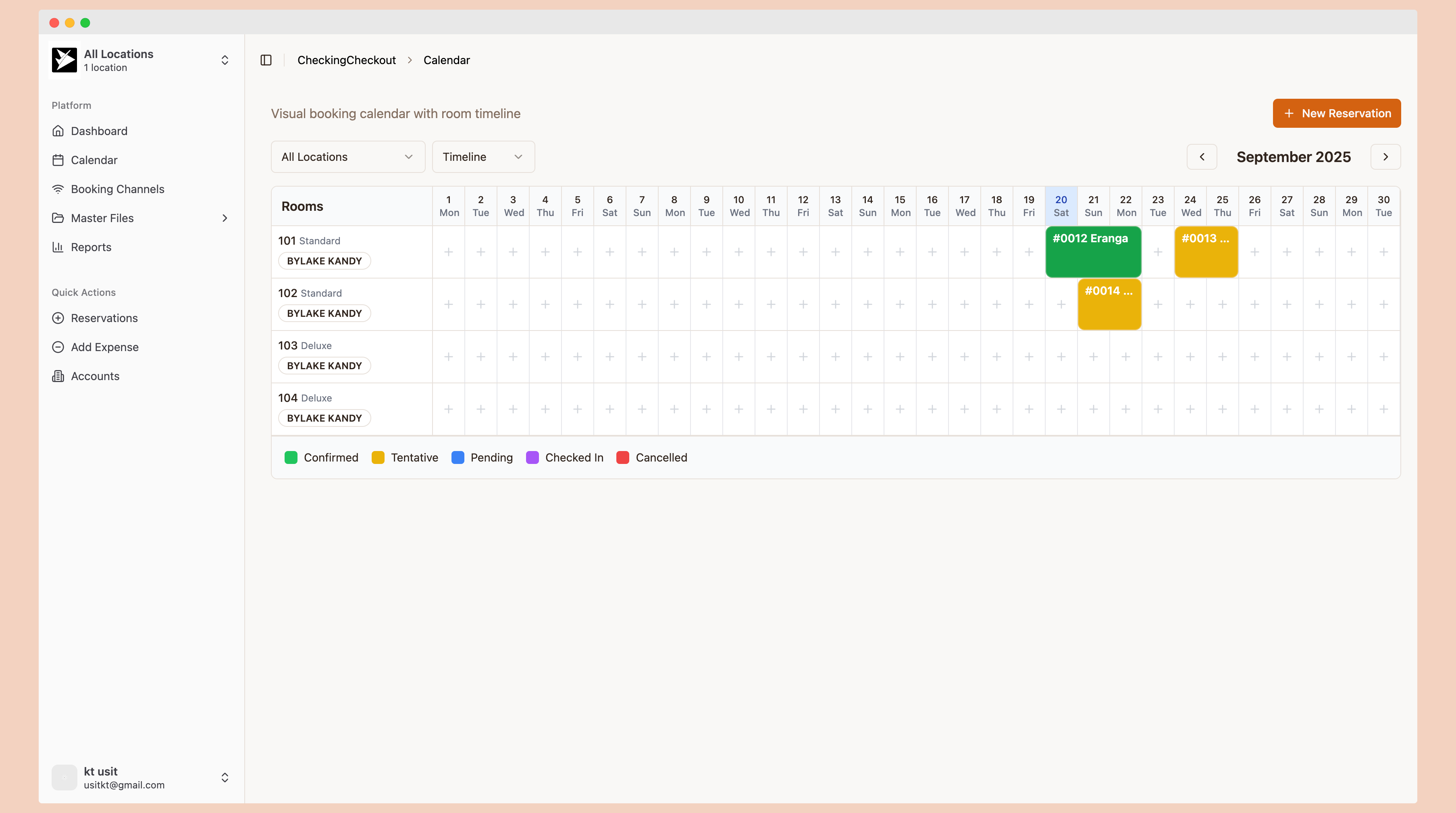
Task: Click the Dashboard home icon
Action: [58, 131]
